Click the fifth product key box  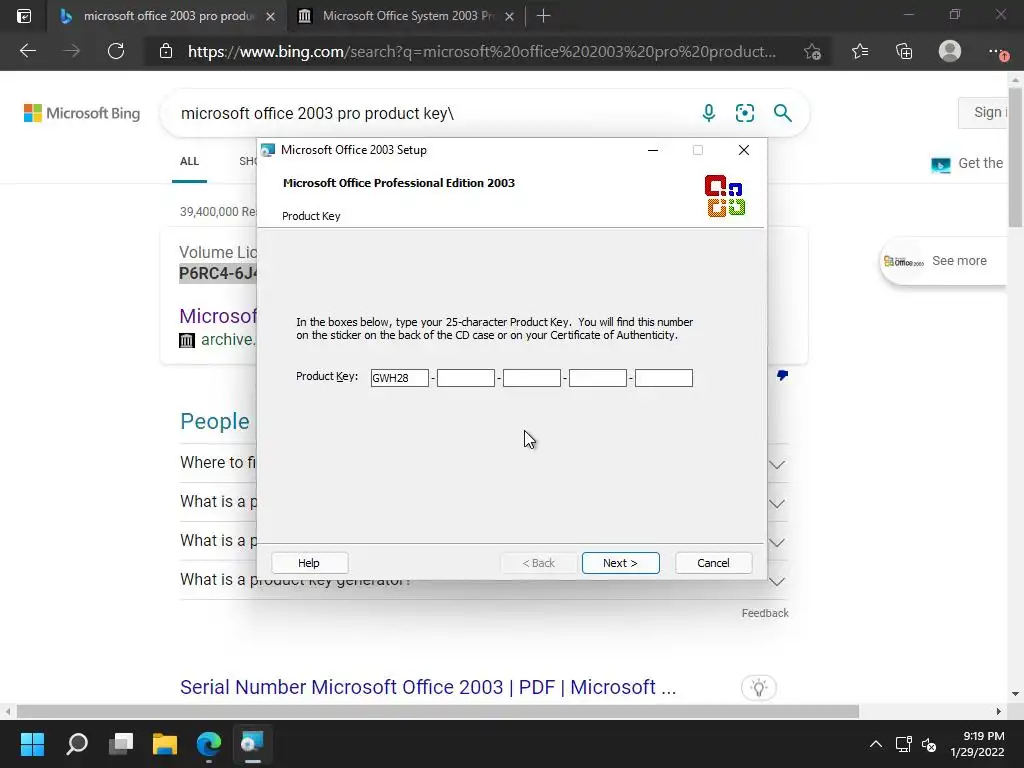click(x=664, y=377)
